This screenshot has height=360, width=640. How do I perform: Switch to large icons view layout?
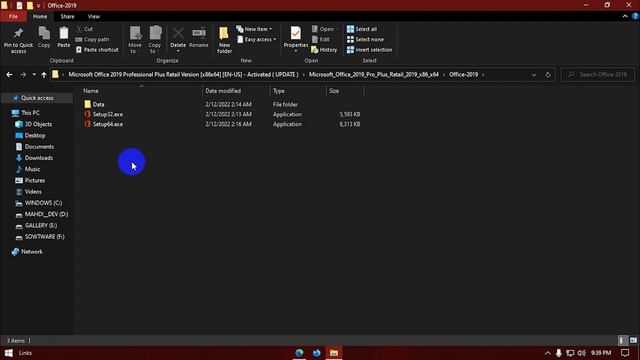pyautogui.click(x=633, y=340)
